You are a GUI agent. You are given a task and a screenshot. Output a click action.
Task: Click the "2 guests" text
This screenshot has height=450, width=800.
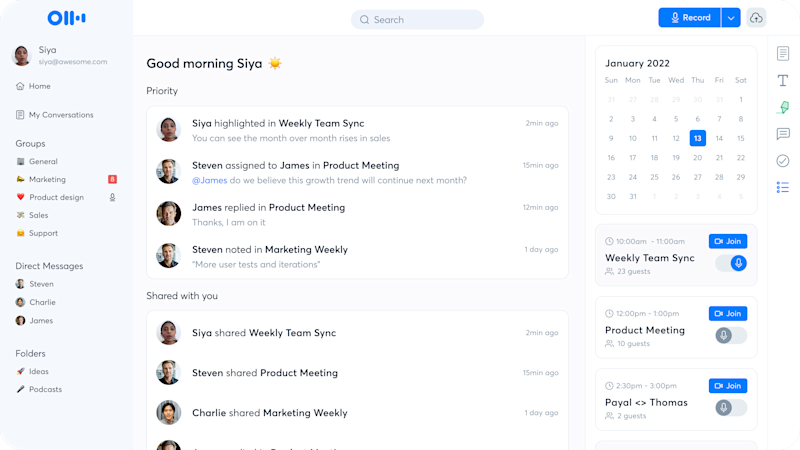tap(632, 416)
